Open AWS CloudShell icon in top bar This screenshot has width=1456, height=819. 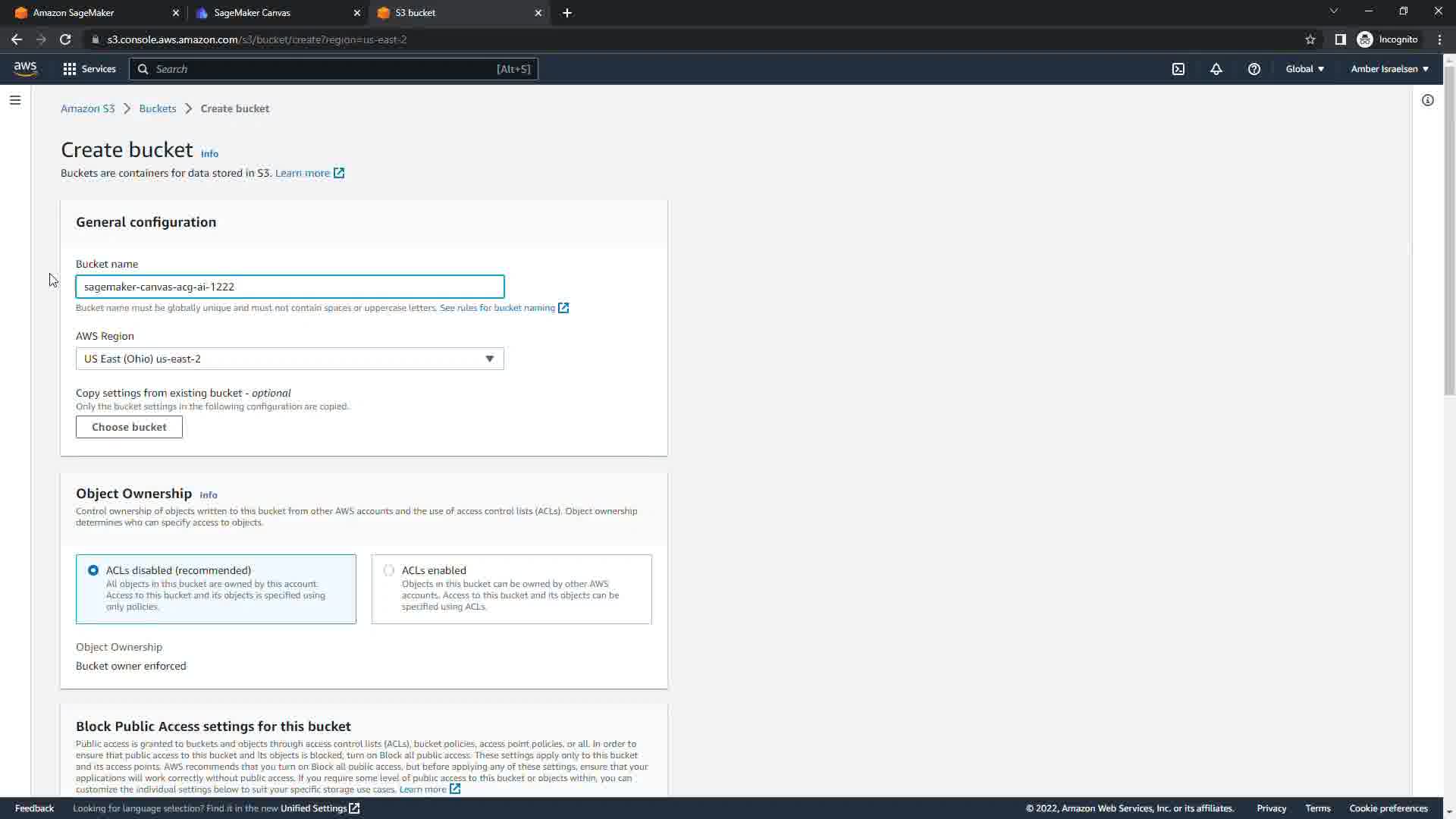1178,69
